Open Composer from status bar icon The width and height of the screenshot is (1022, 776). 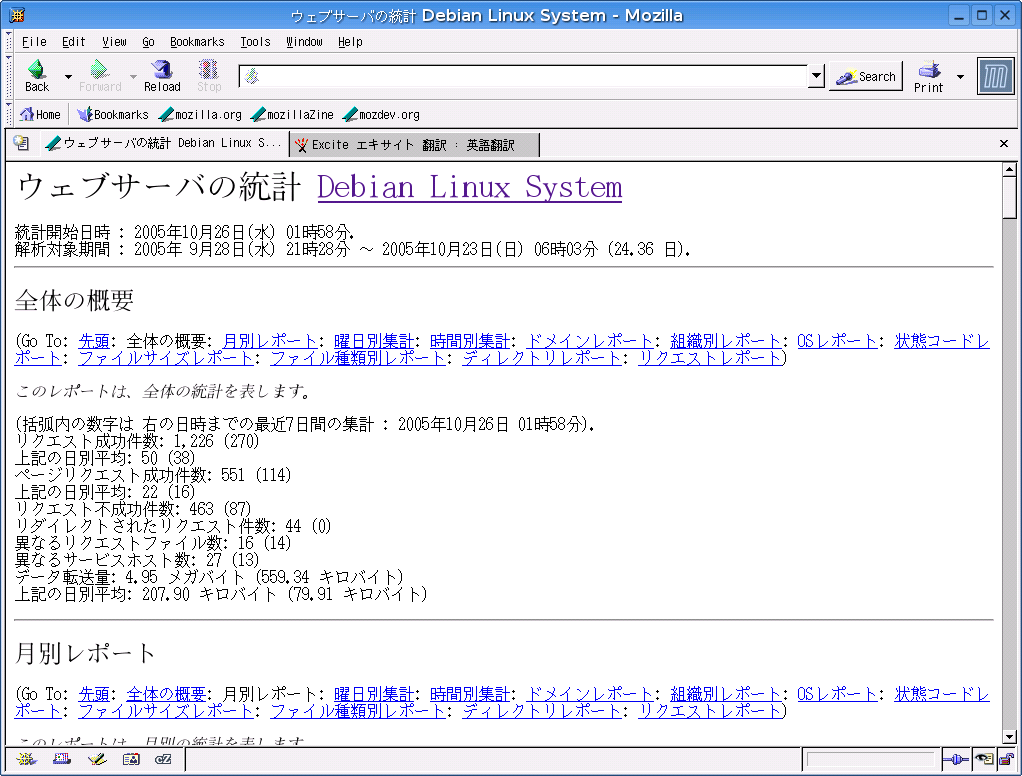click(97, 759)
